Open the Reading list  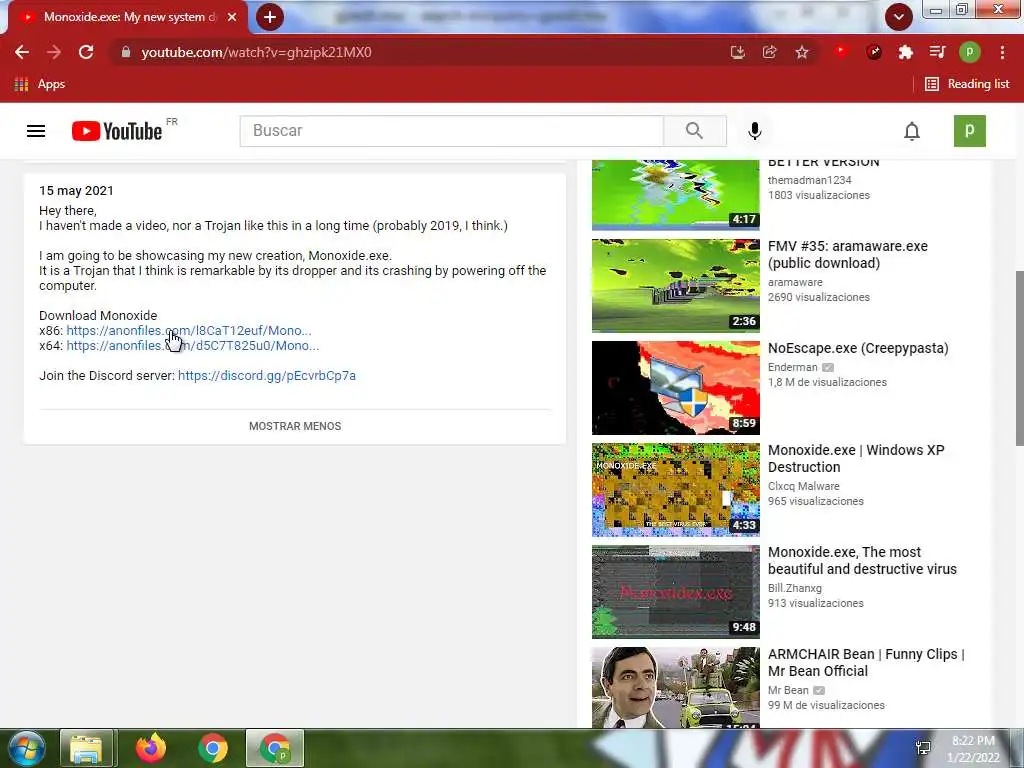coord(968,84)
